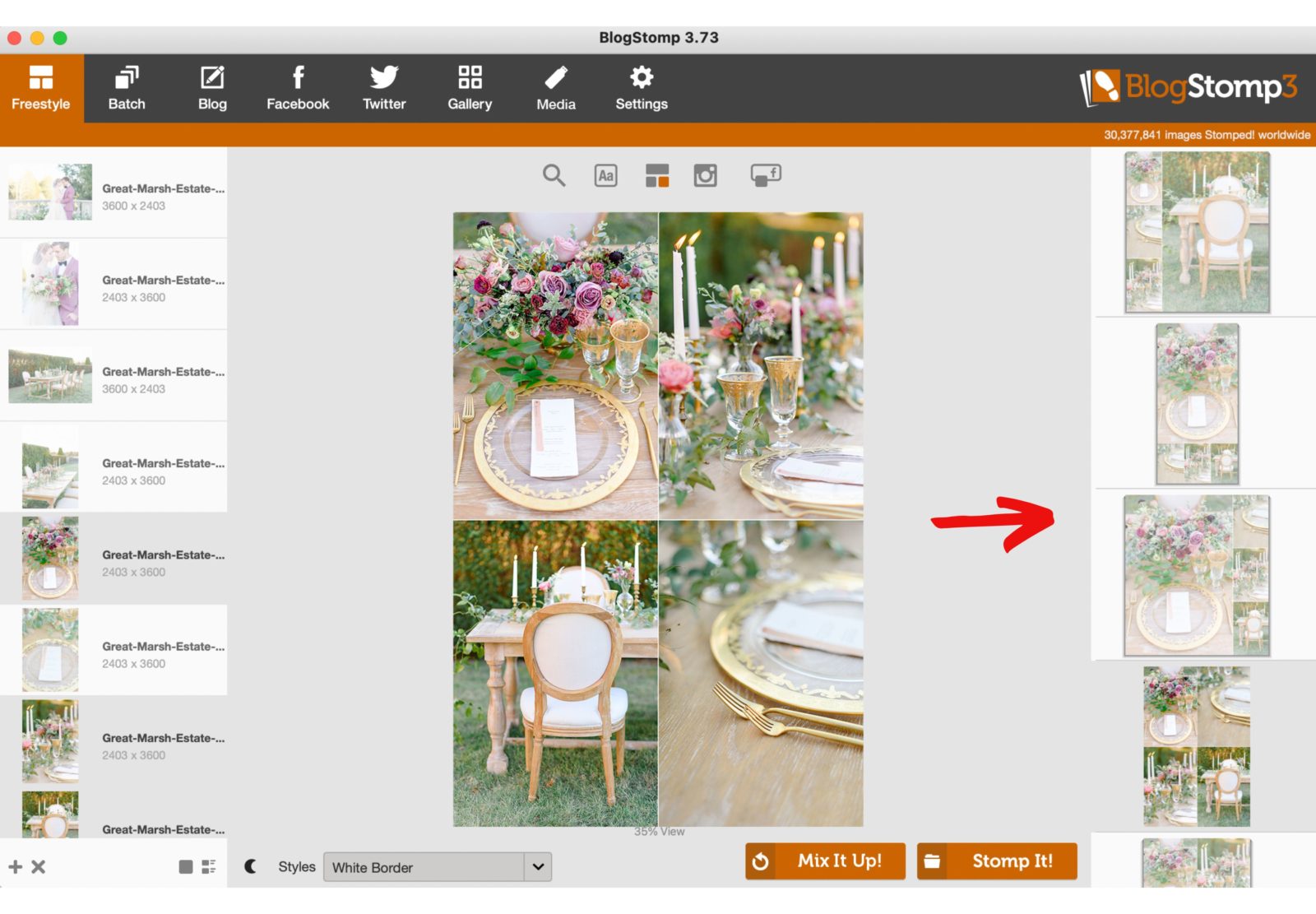
Task: Open the Blog publishing tool
Action: [212, 87]
